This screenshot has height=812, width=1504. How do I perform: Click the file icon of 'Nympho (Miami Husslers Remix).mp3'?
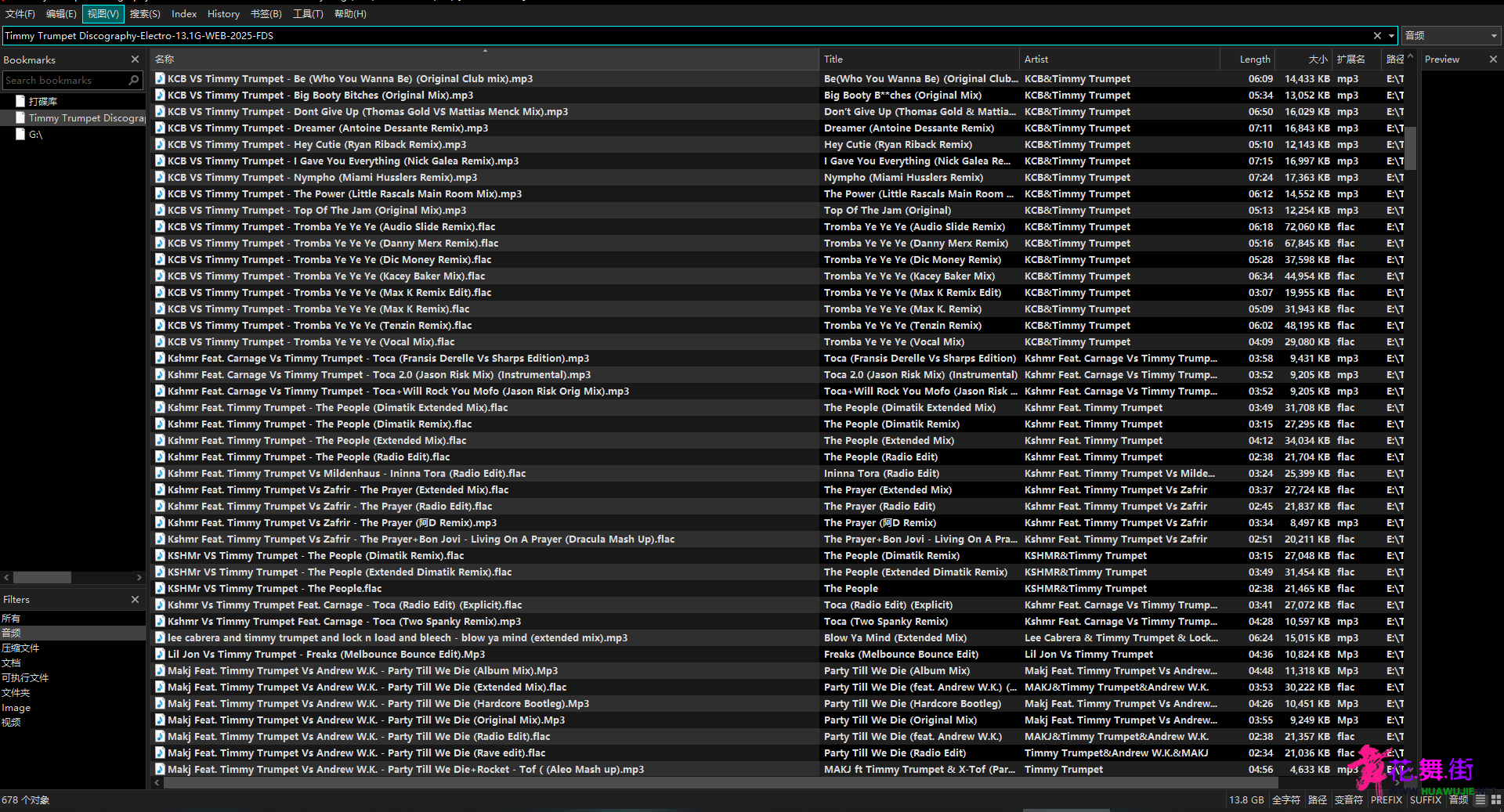pyautogui.click(x=160, y=177)
